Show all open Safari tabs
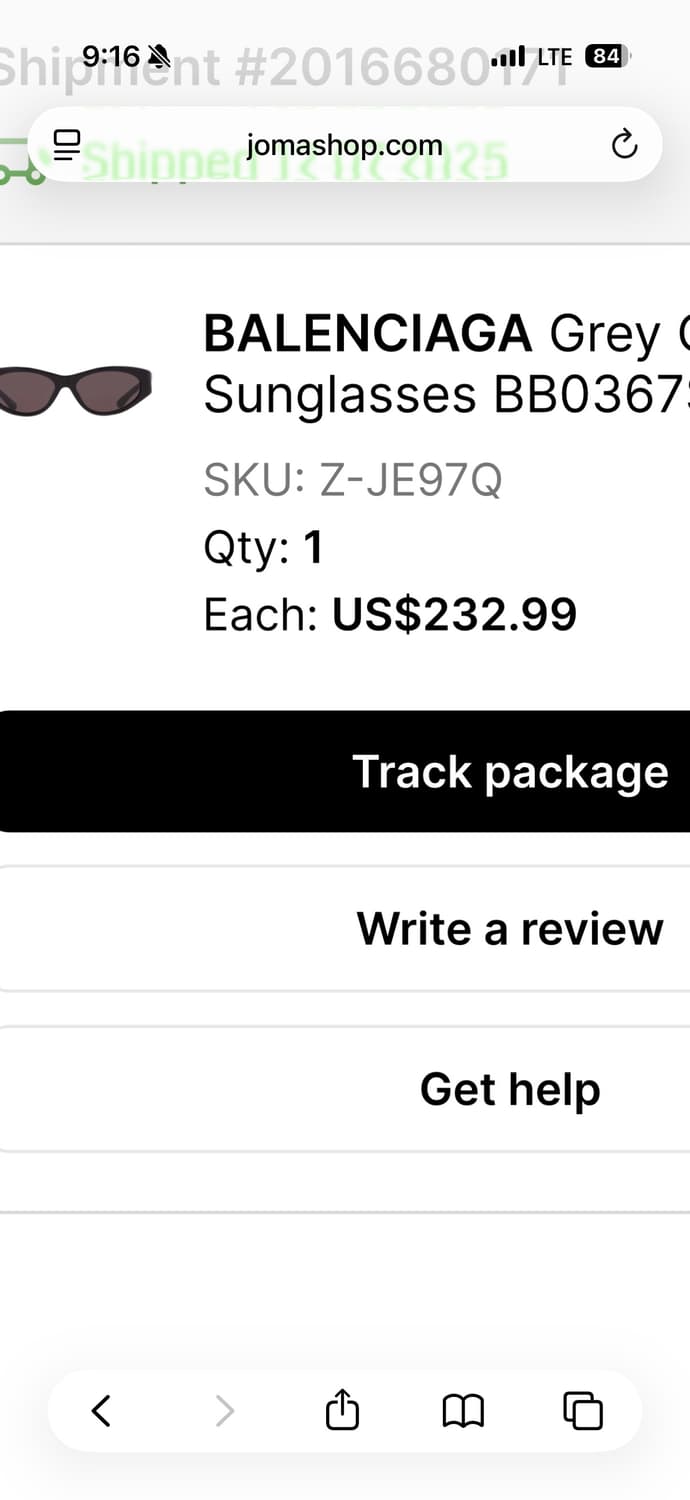The image size is (690, 1500). [x=583, y=1411]
